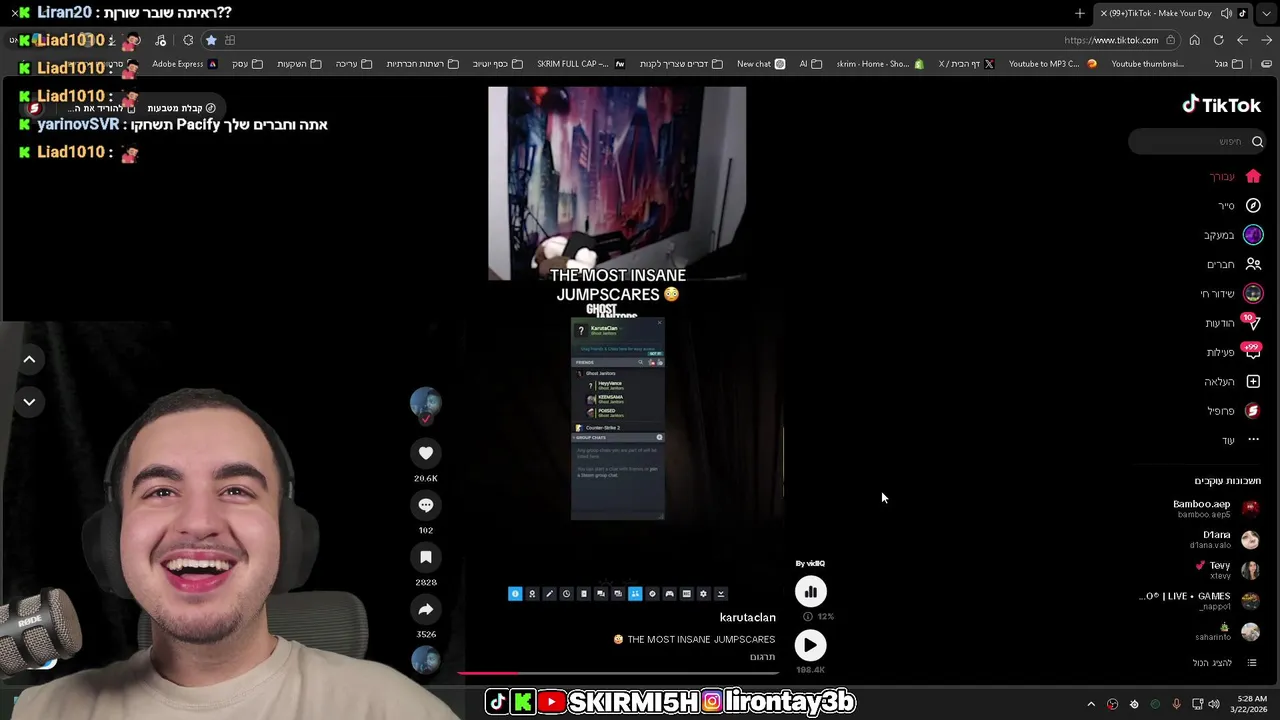Expand the רשתות חברתיות bookmarks folder
This screenshot has height=720, width=1280.
[422, 64]
